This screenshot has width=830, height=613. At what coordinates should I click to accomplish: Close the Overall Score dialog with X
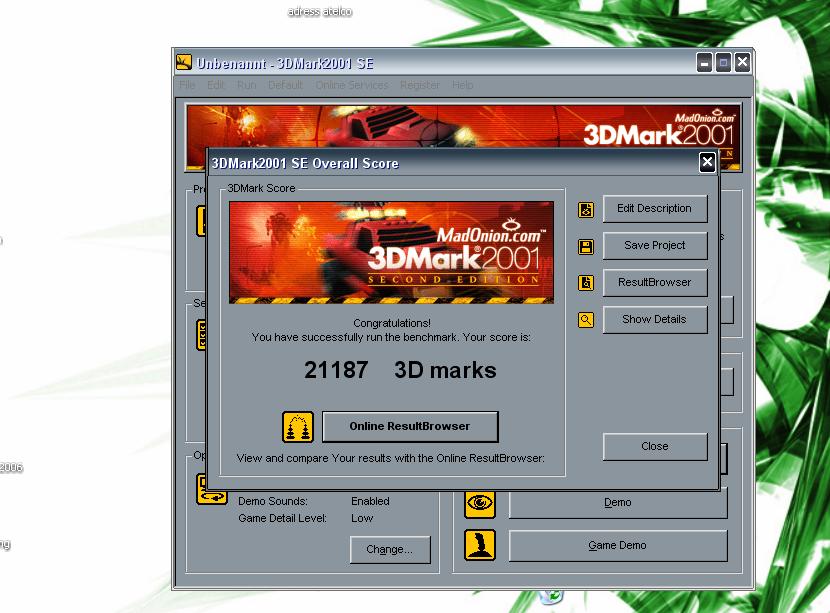707,163
